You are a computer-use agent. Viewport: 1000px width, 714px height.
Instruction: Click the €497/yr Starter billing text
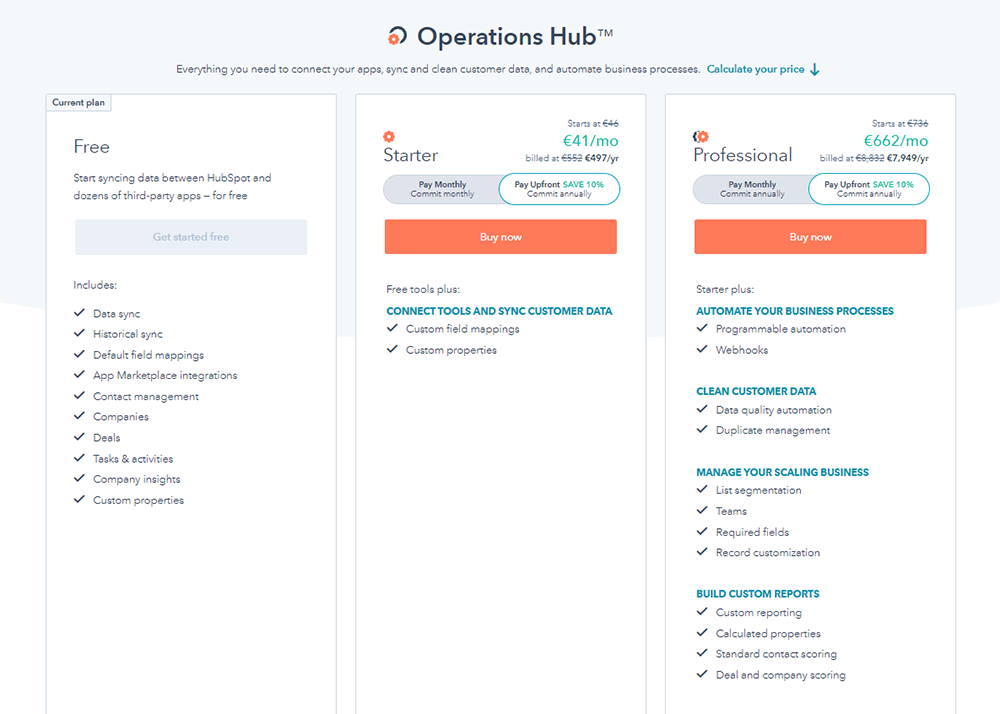[x=601, y=158]
